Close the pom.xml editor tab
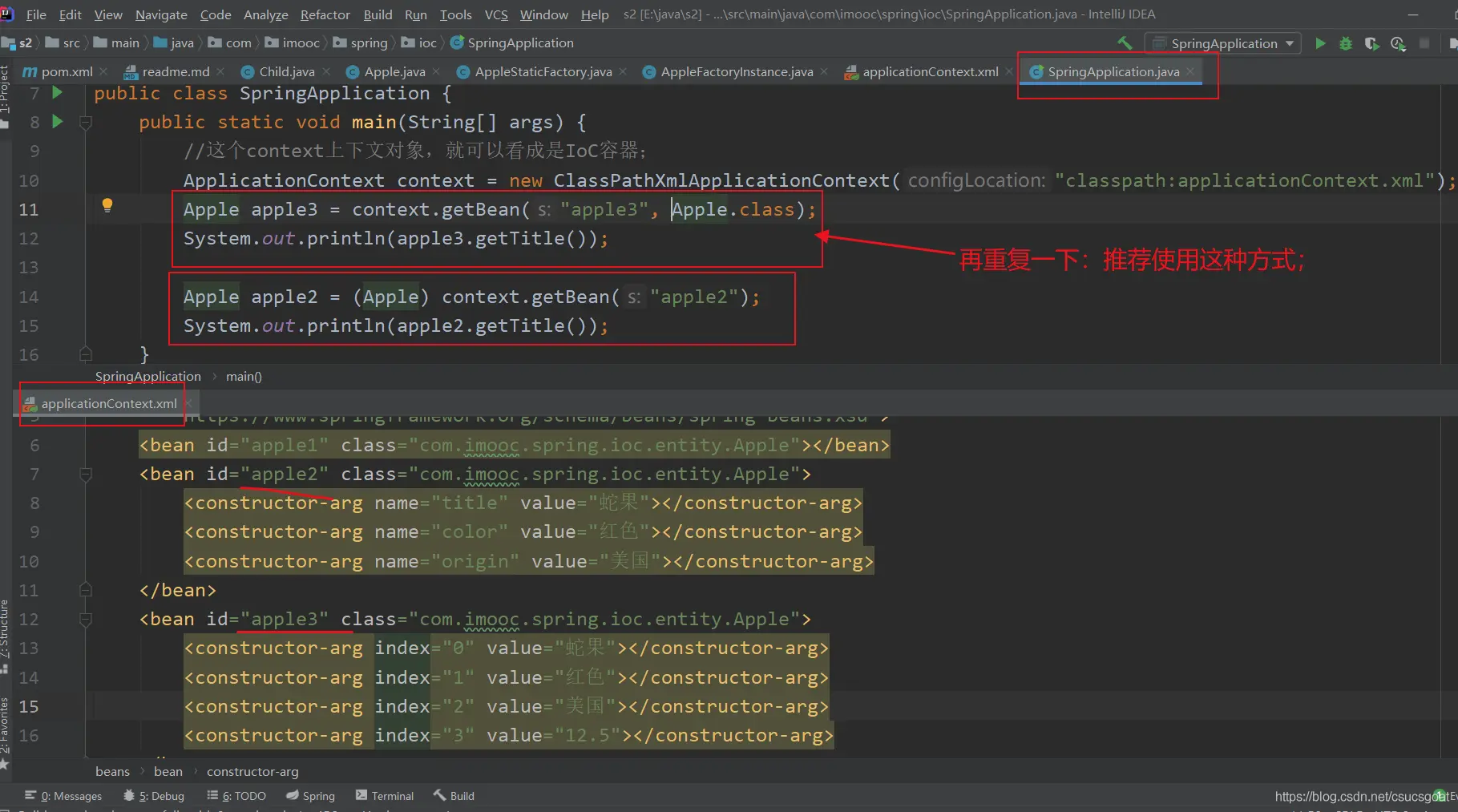The image size is (1458, 812). (104, 72)
